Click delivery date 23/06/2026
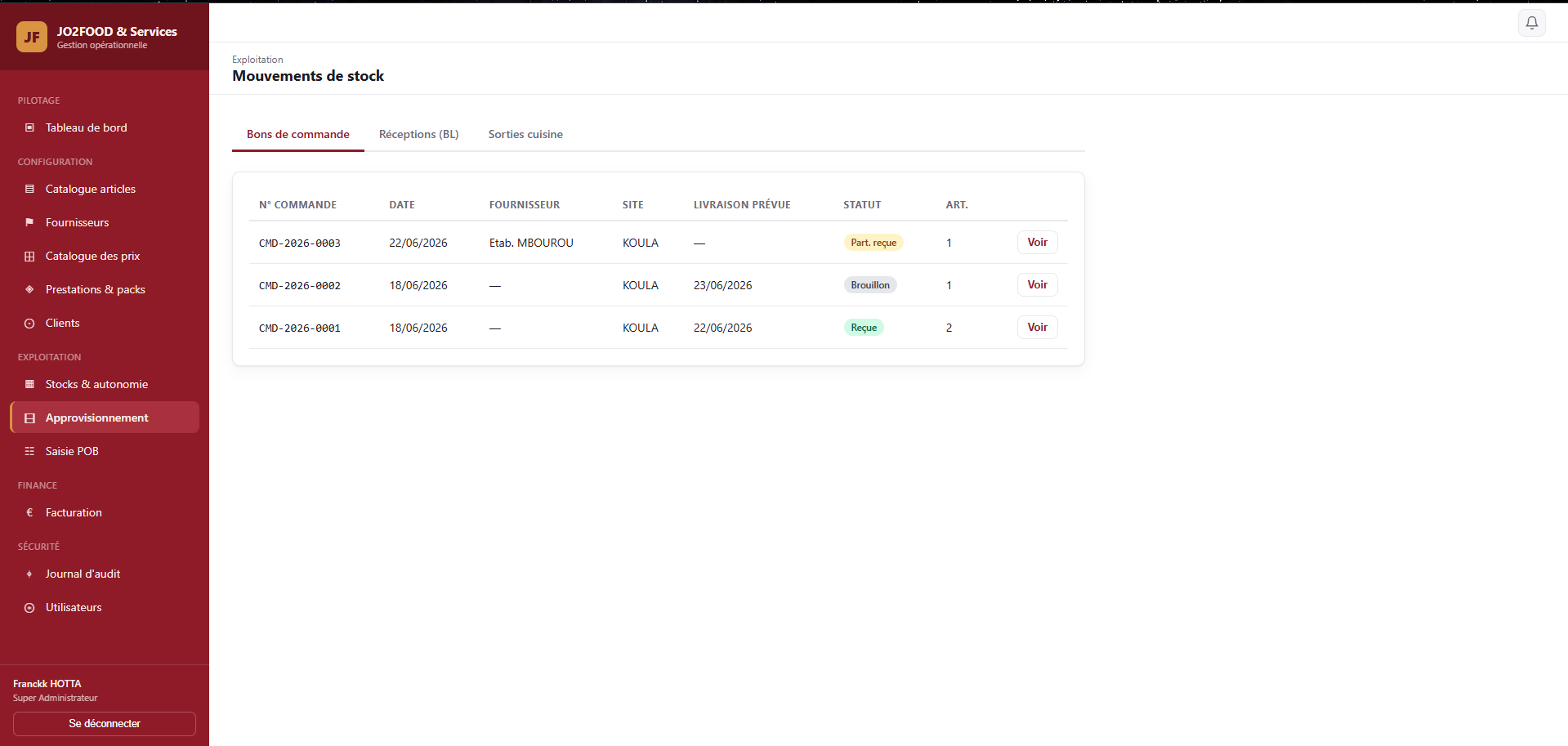This screenshot has height=746, width=1568. pyautogui.click(x=722, y=285)
